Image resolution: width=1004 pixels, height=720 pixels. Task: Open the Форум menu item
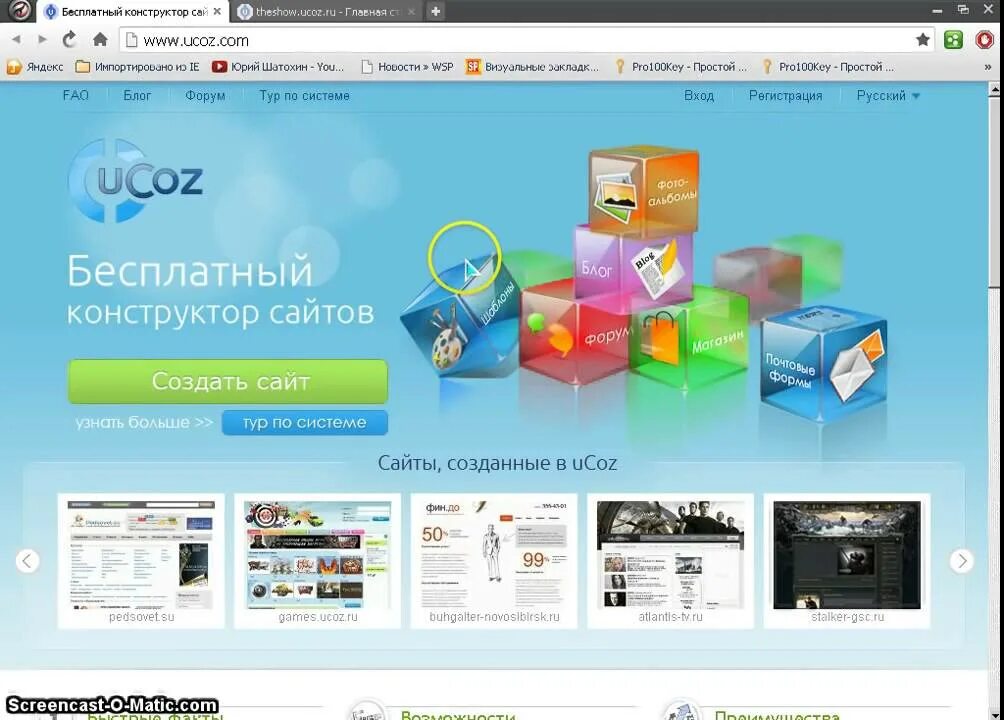(x=205, y=95)
